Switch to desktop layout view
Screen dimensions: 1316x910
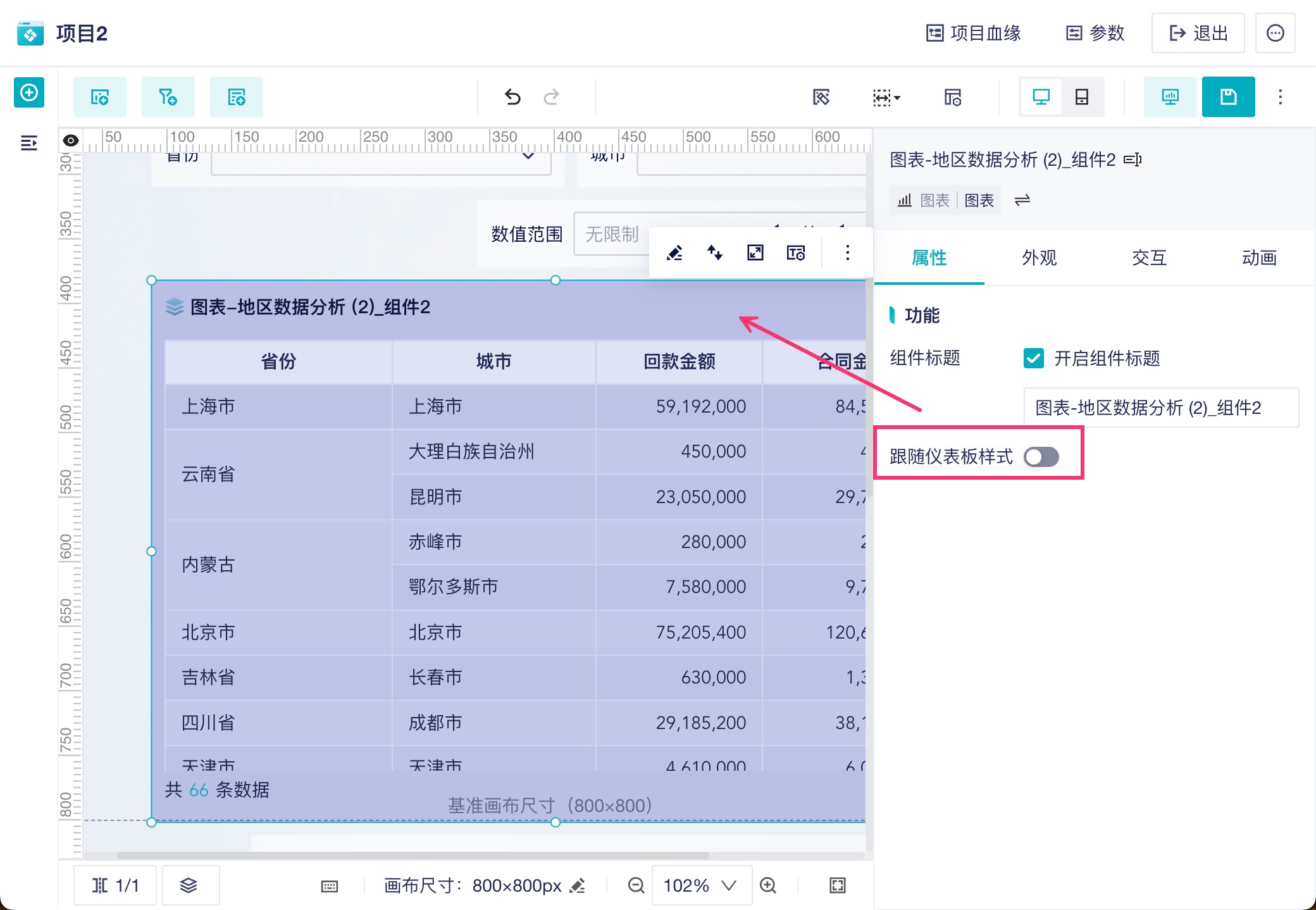coord(1041,97)
